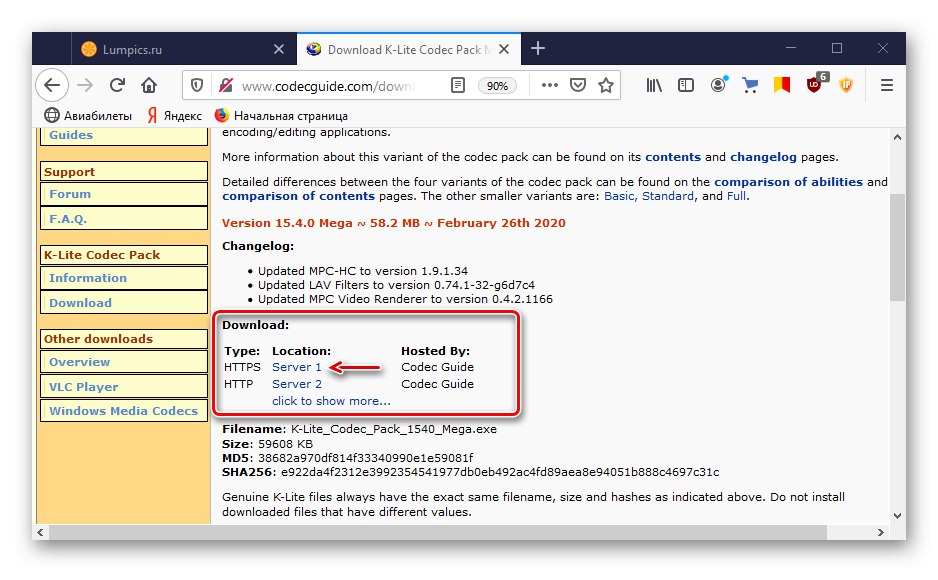Image resolution: width=938 pixels, height=580 pixels.
Task: Save page to Pocket icon
Action: 578,86
